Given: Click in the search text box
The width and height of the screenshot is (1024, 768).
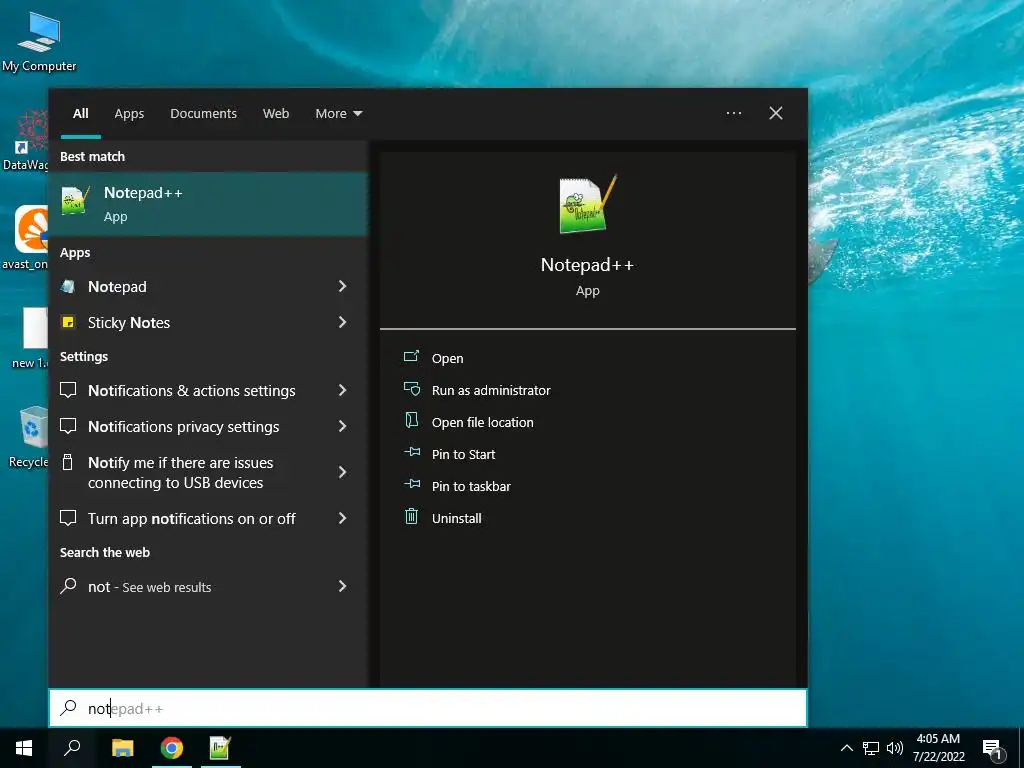Looking at the screenshot, I should (428, 708).
